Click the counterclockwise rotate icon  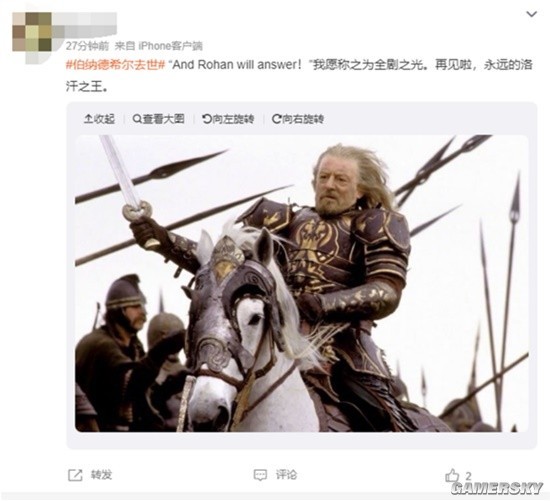pyautogui.click(x=207, y=119)
